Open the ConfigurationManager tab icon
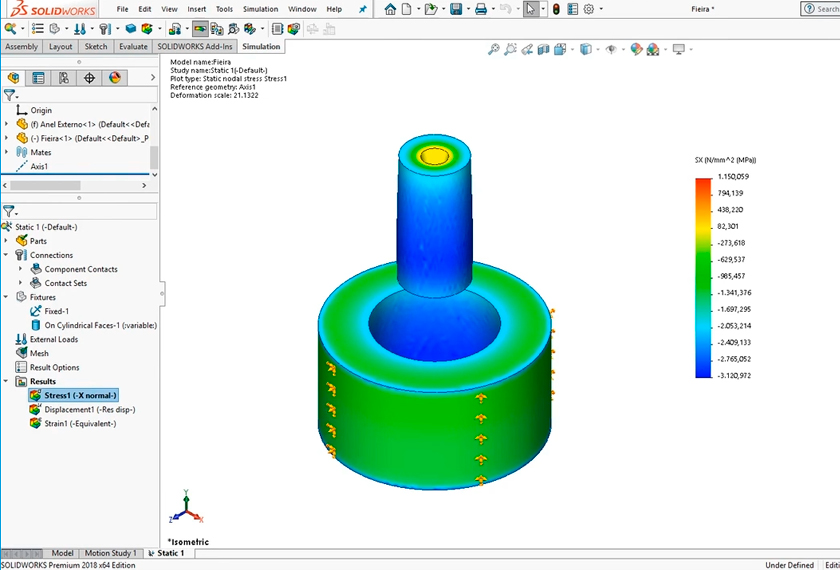 coord(64,77)
